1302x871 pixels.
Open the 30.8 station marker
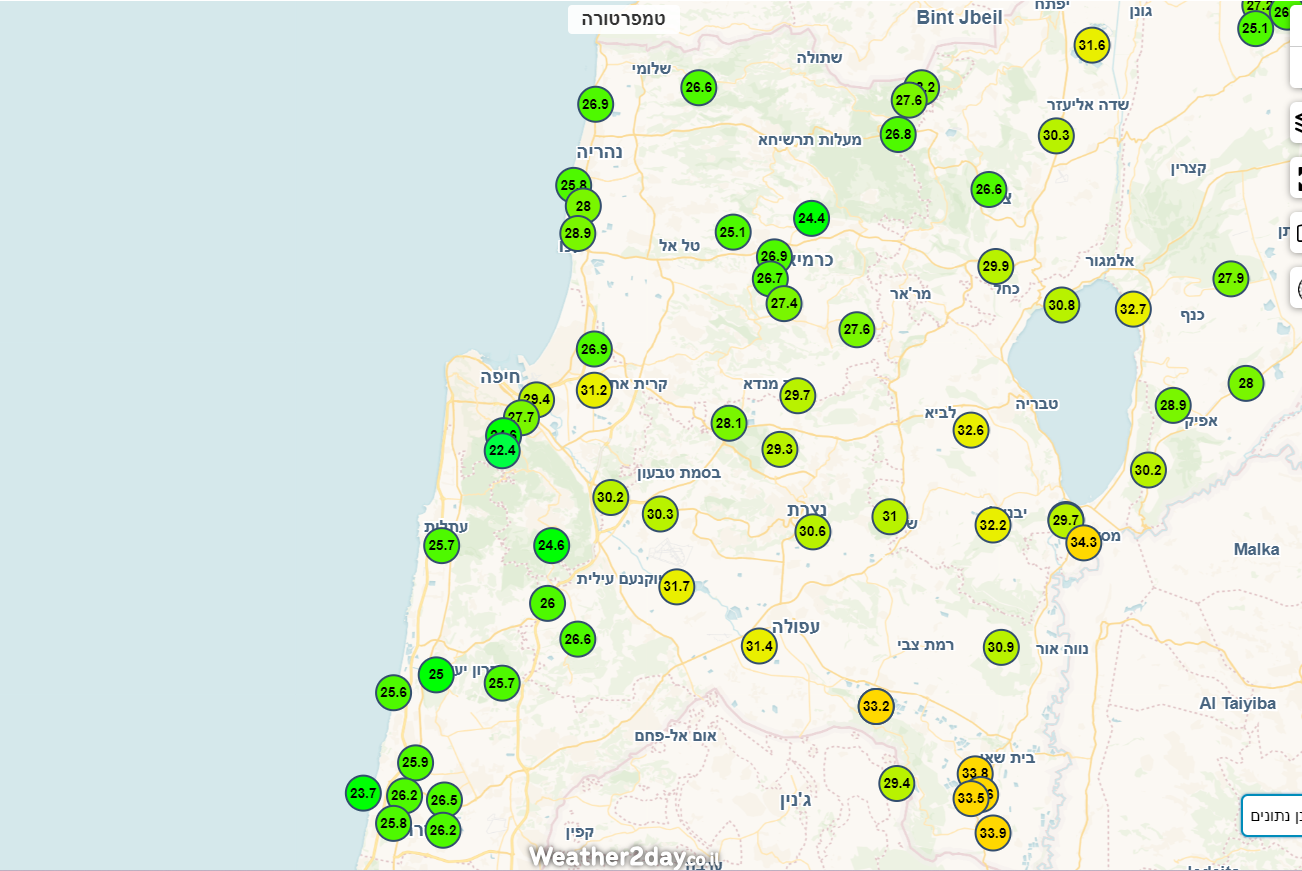click(1062, 304)
